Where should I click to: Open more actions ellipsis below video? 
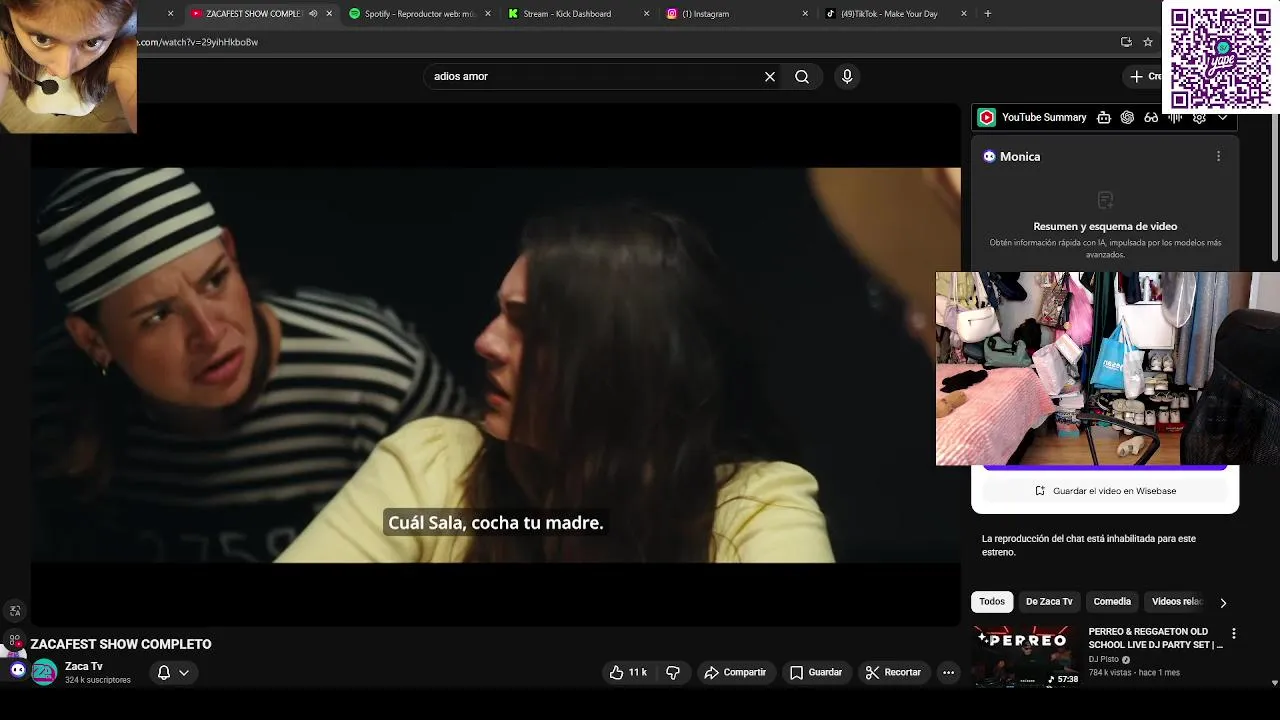coord(948,672)
